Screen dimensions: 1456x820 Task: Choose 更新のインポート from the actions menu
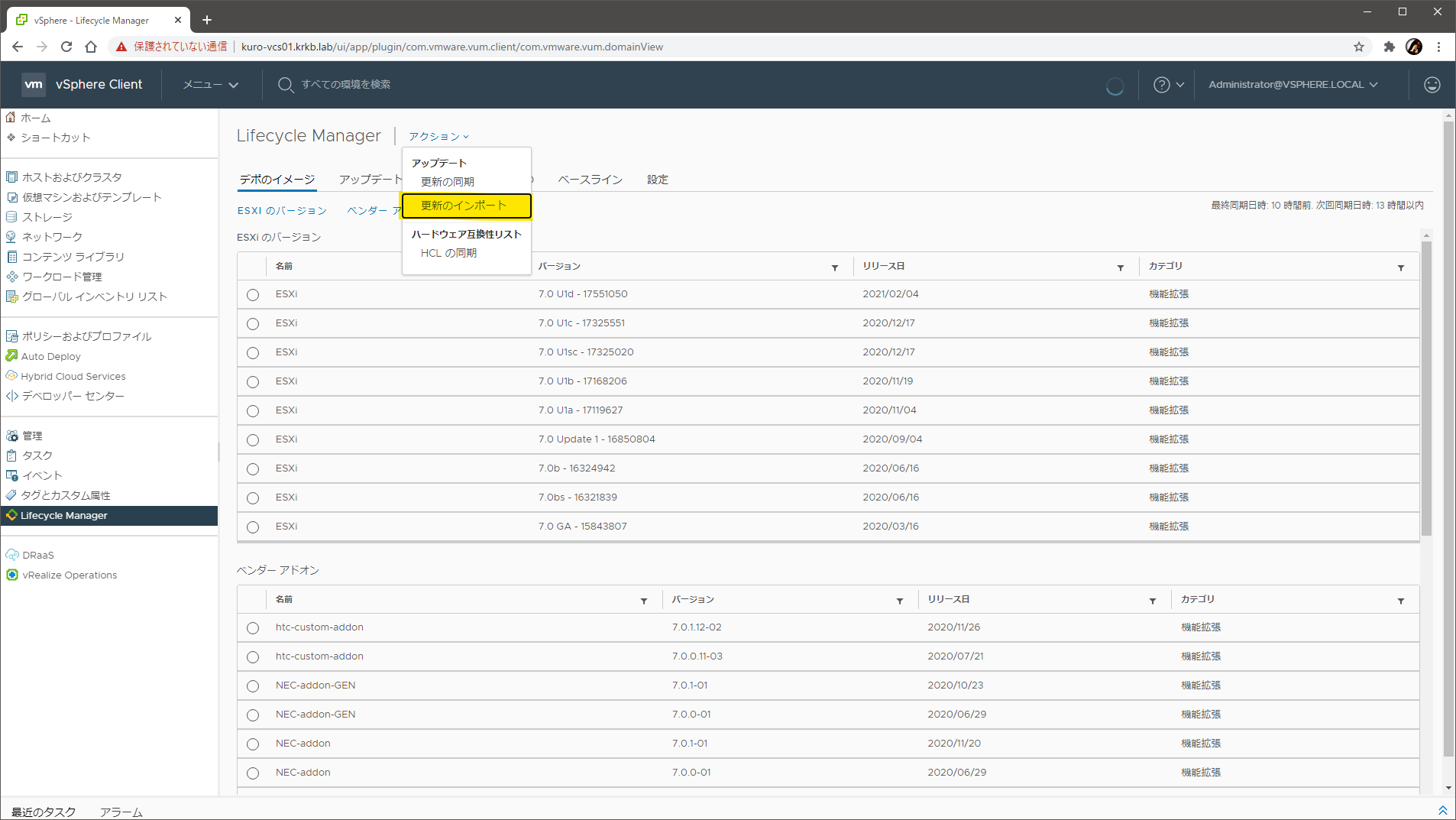point(464,206)
